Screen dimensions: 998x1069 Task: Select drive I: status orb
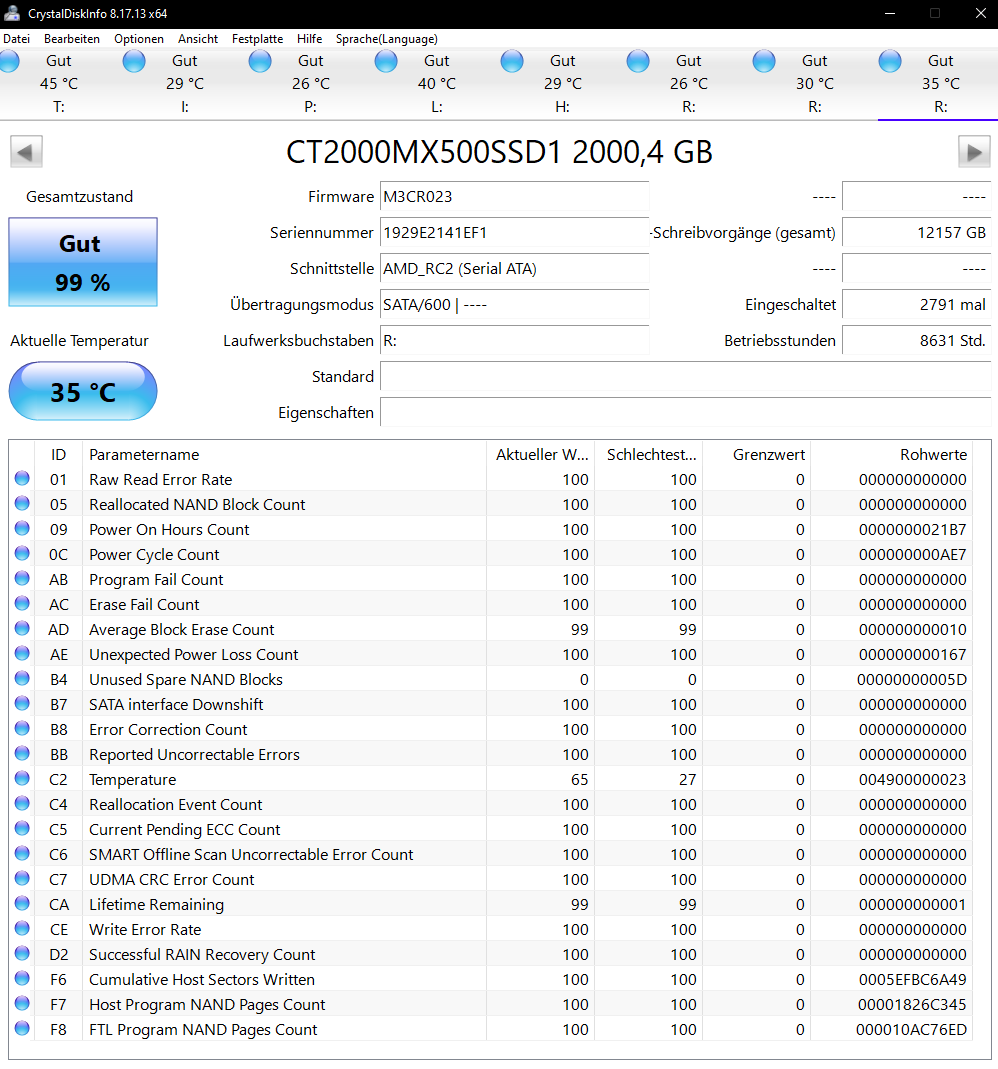[134, 61]
